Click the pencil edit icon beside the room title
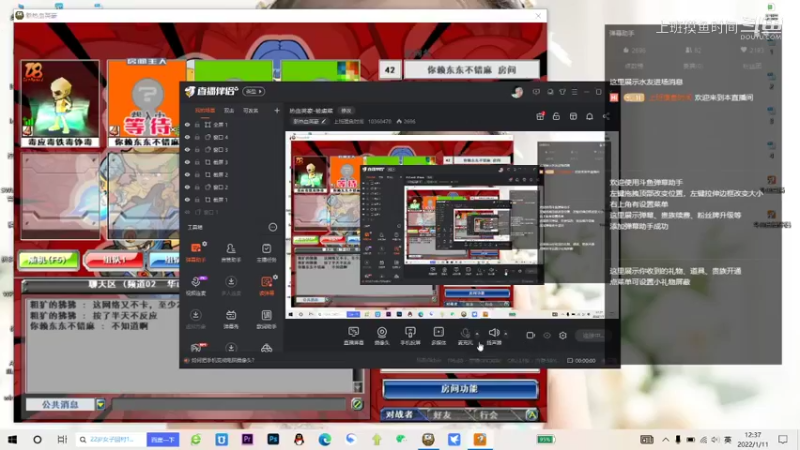This screenshot has height=450, width=800. click(x=323, y=121)
